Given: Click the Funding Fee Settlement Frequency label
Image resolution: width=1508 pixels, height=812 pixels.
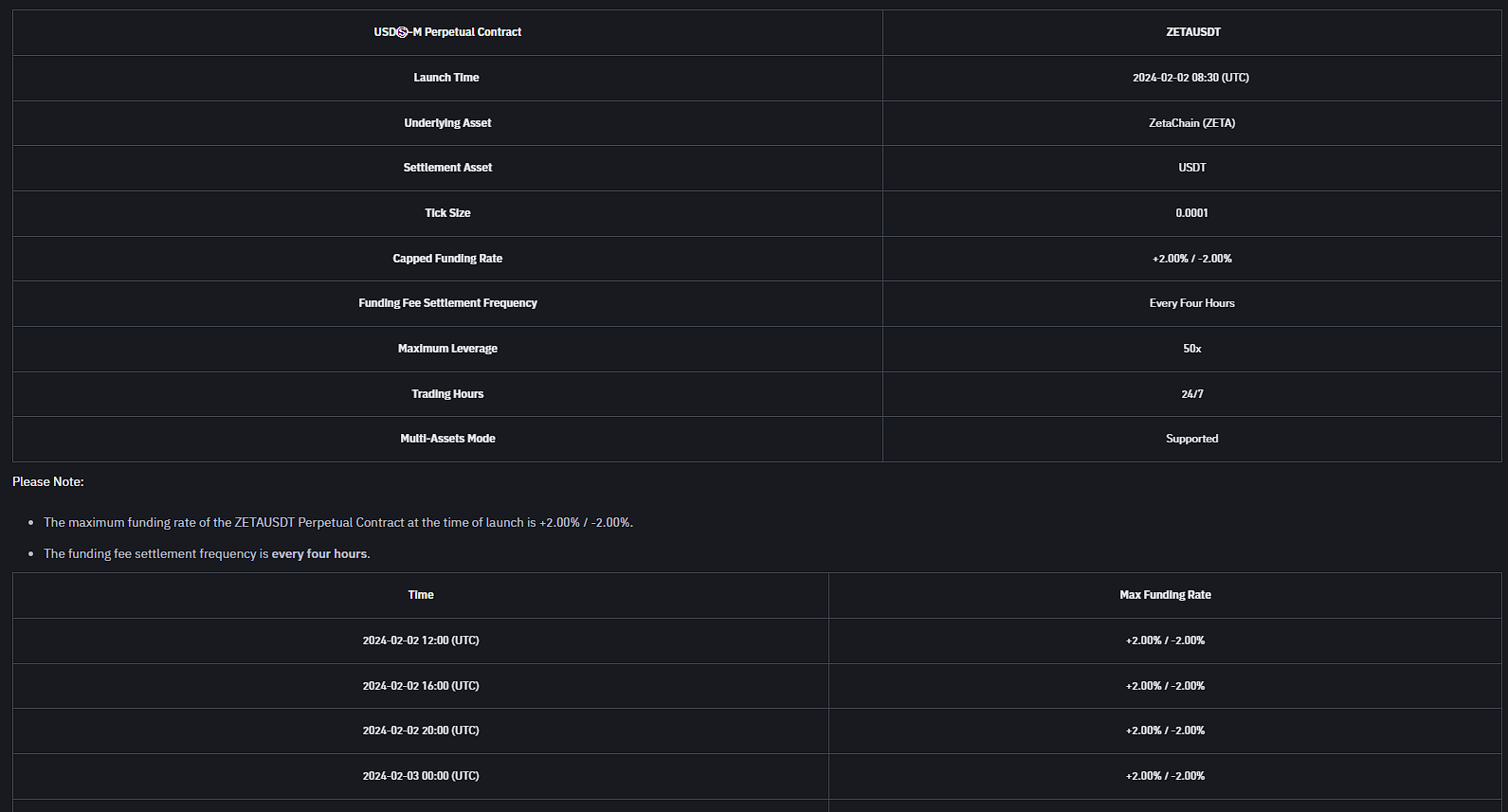Looking at the screenshot, I should click(447, 303).
